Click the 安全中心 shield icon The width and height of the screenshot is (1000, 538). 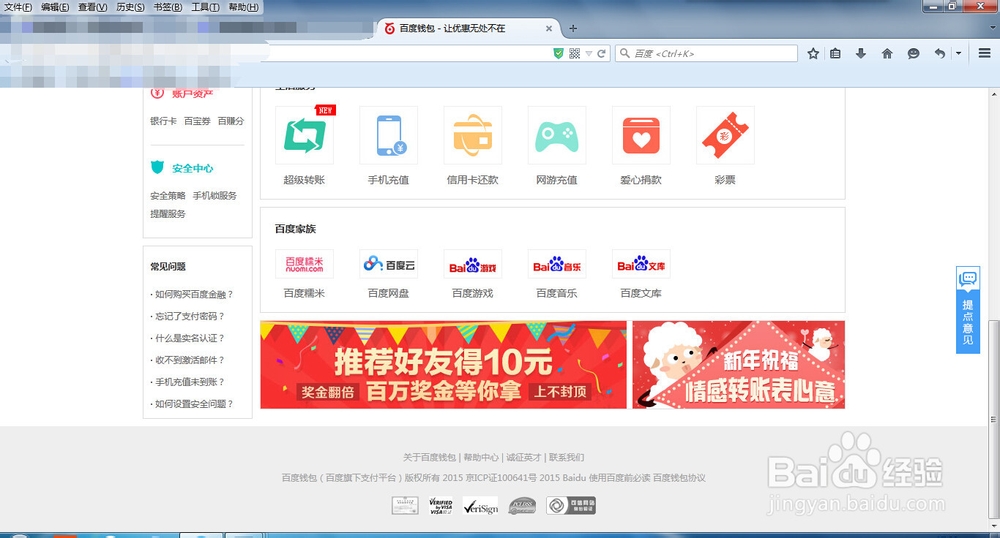[x=158, y=168]
